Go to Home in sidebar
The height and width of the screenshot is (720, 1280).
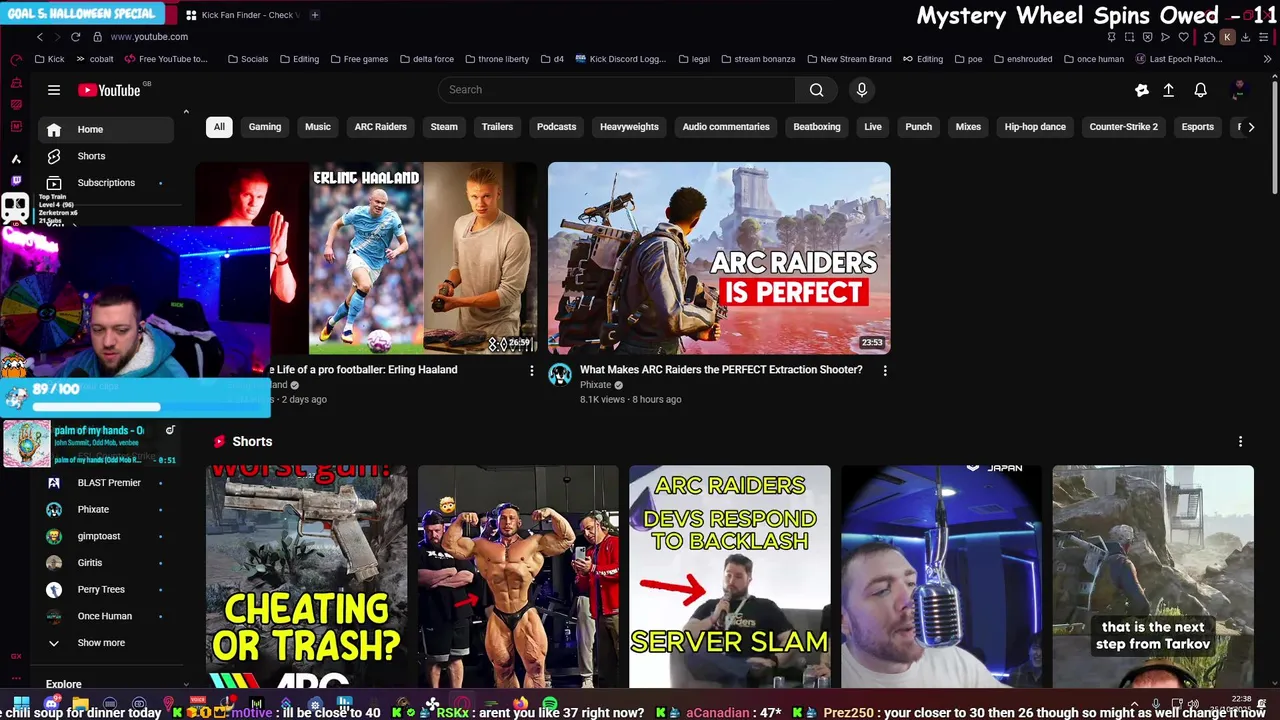(x=107, y=130)
